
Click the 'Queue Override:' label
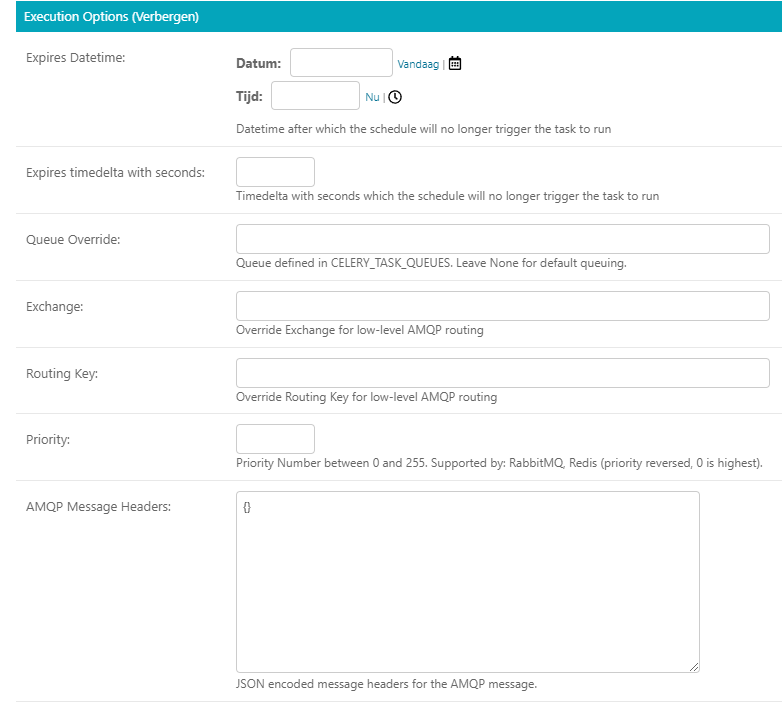click(72, 240)
